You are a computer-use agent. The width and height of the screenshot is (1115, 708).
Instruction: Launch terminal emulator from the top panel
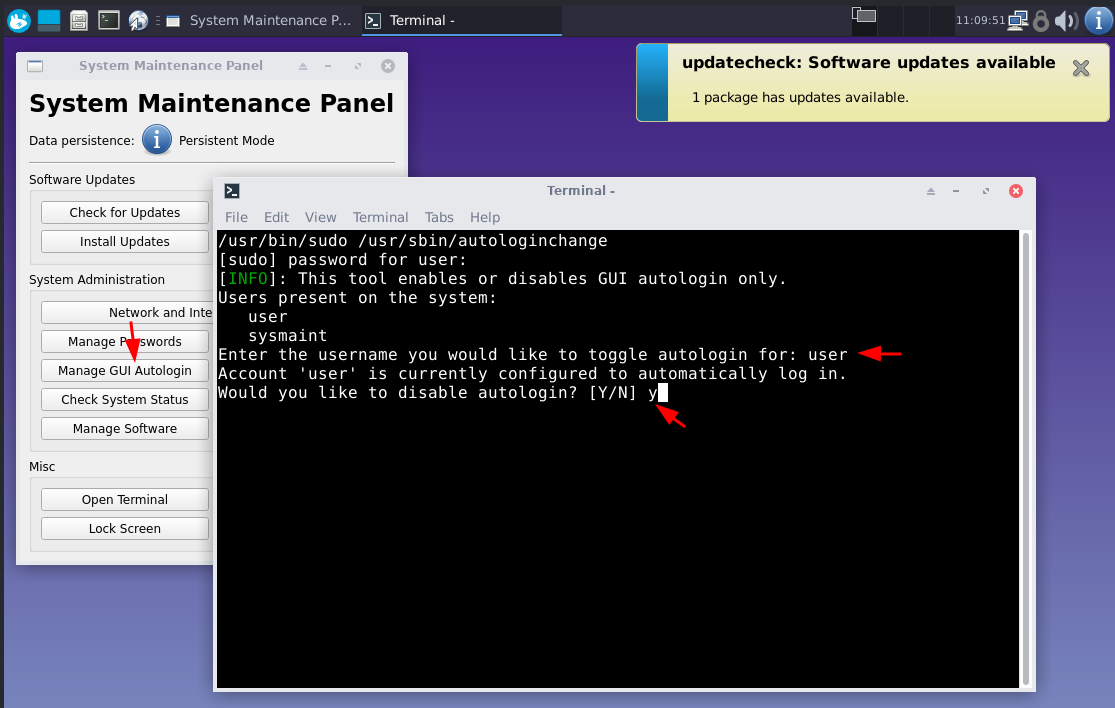click(x=109, y=19)
